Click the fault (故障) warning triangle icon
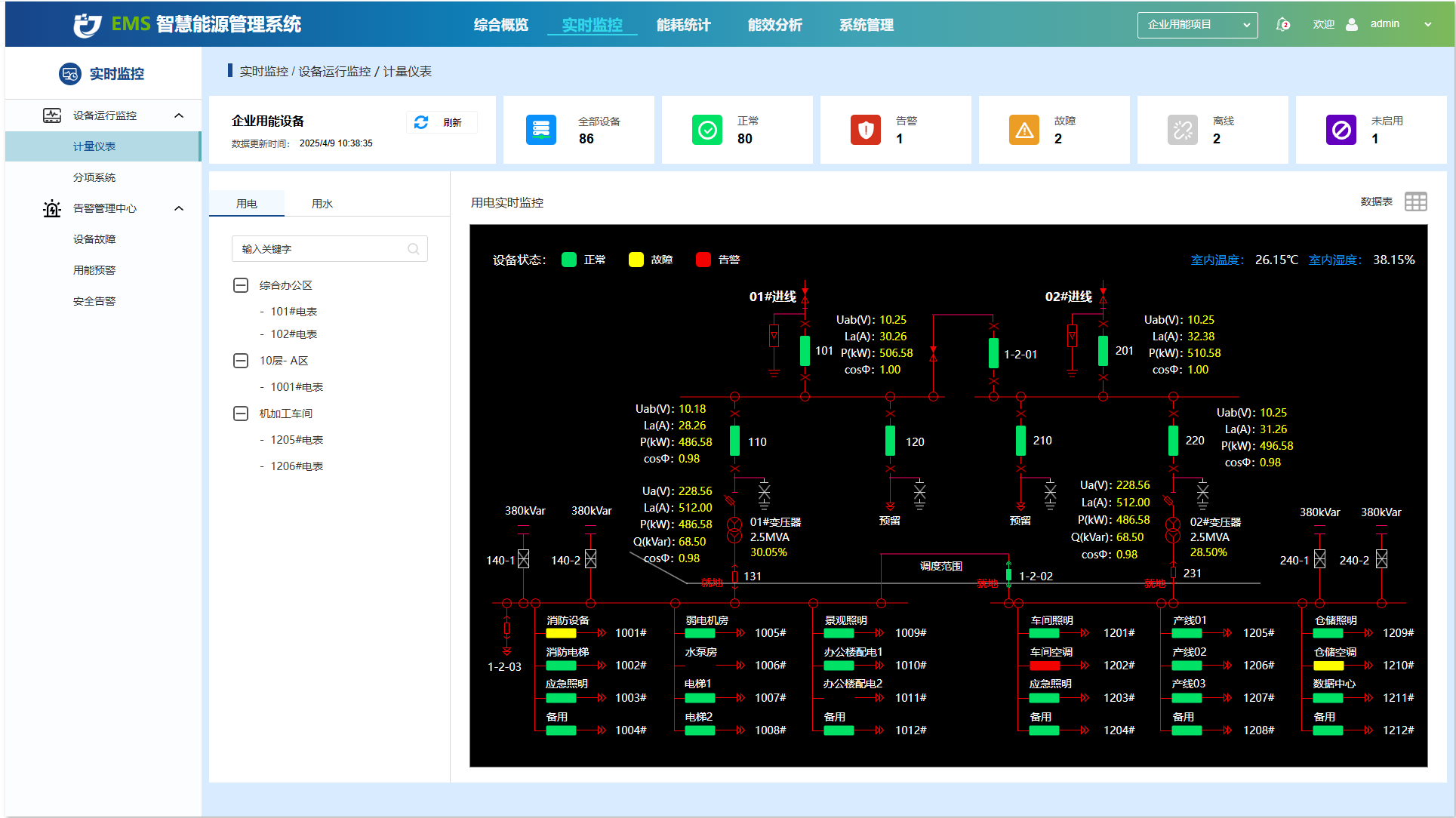1456x818 pixels. point(1024,130)
